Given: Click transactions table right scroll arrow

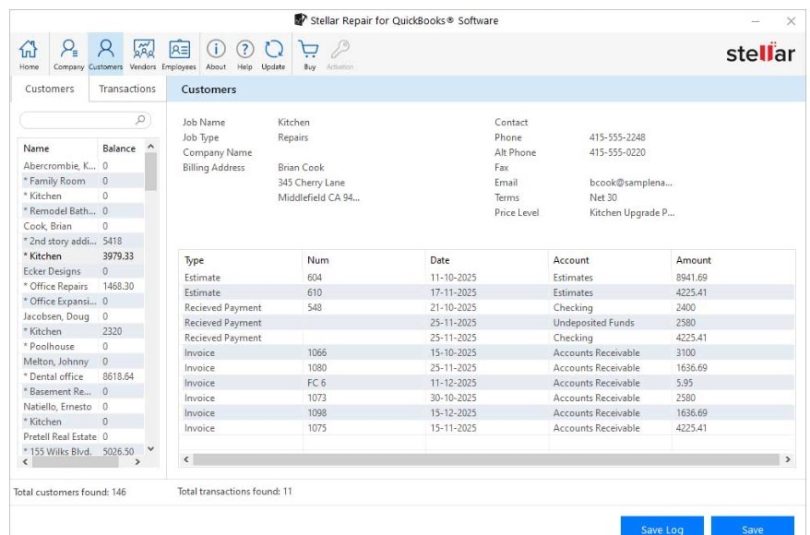Looking at the screenshot, I should pos(788,459).
